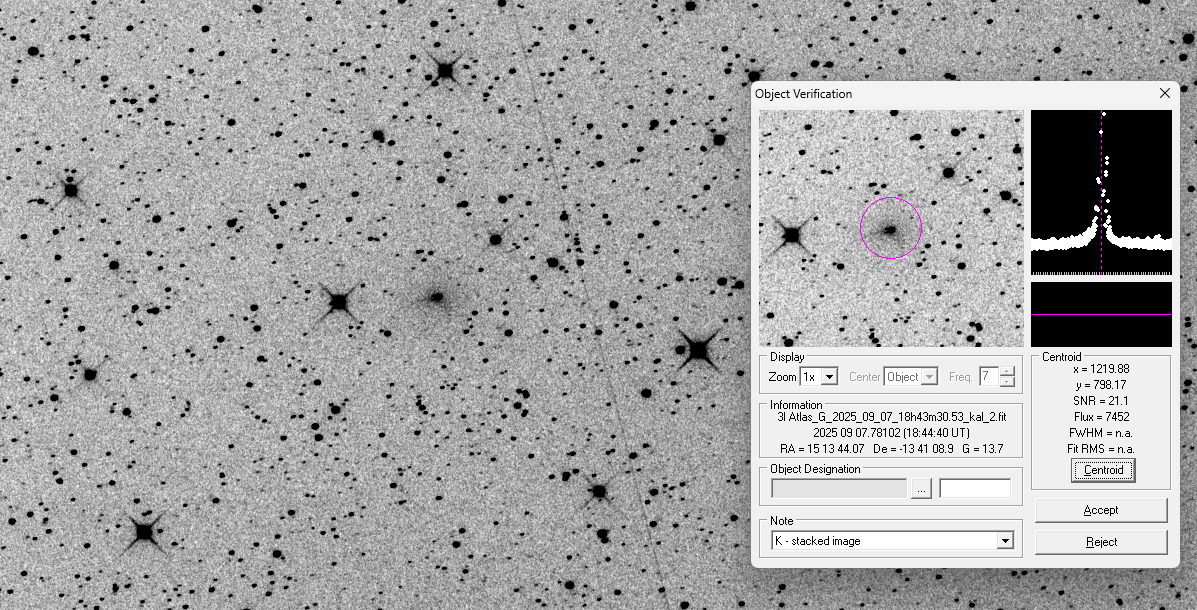Image resolution: width=1197 pixels, height=610 pixels.
Task: Click the comet inside the magenta circle
Action: click(x=888, y=229)
